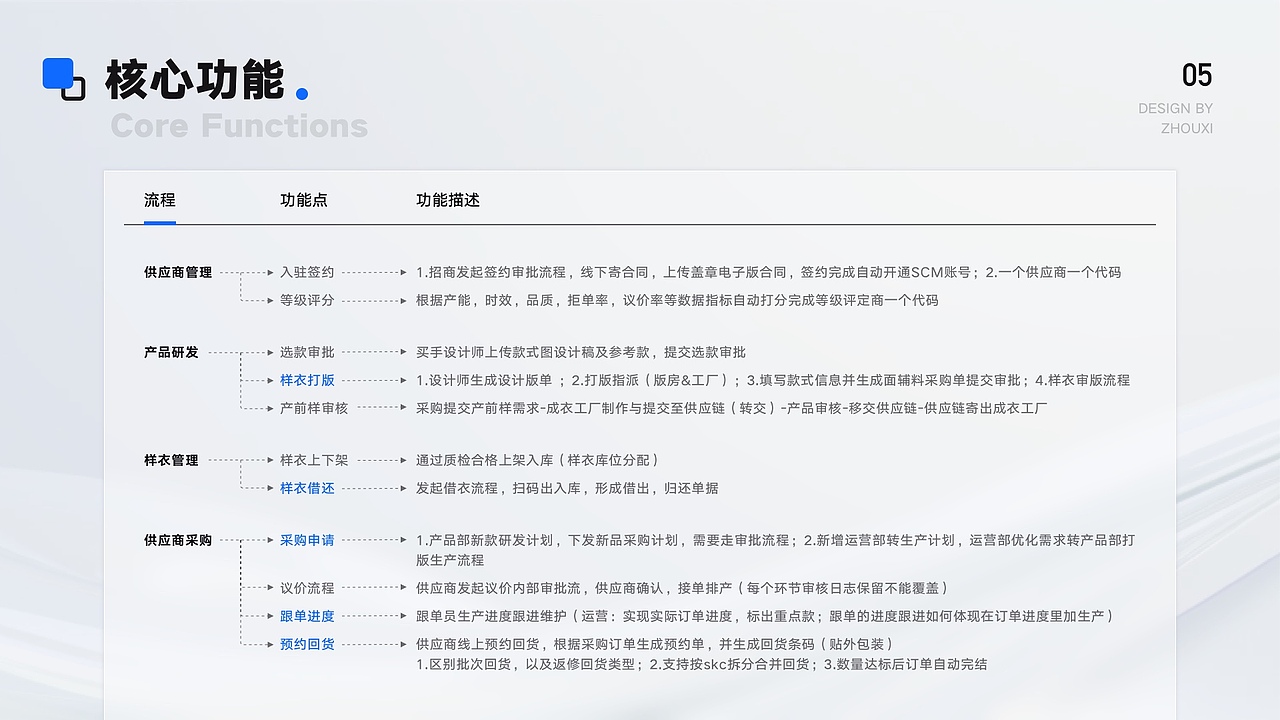Click the 入驻签约 function point
Viewport: 1280px width, 720px height.
click(307, 272)
